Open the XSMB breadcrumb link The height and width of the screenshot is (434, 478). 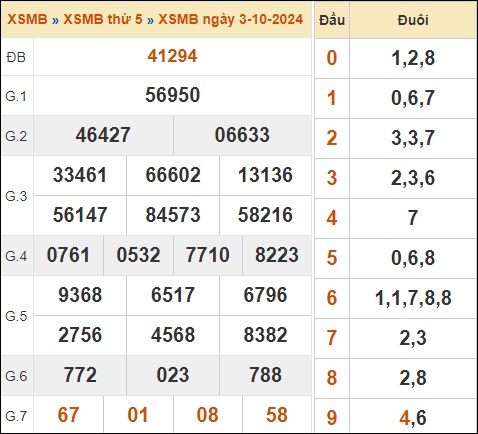tap(27, 19)
